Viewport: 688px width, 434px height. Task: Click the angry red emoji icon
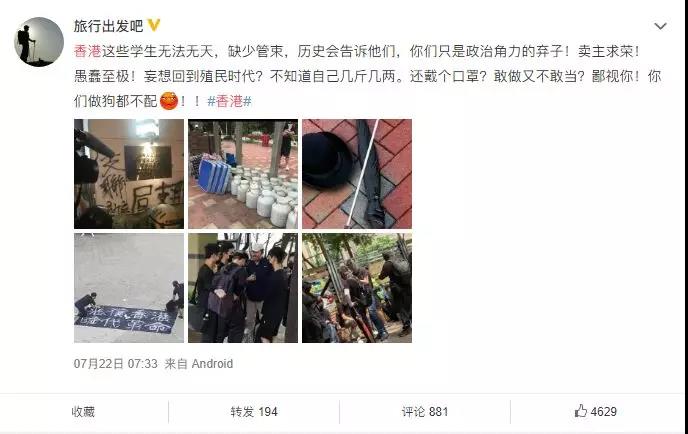pyautogui.click(x=169, y=101)
